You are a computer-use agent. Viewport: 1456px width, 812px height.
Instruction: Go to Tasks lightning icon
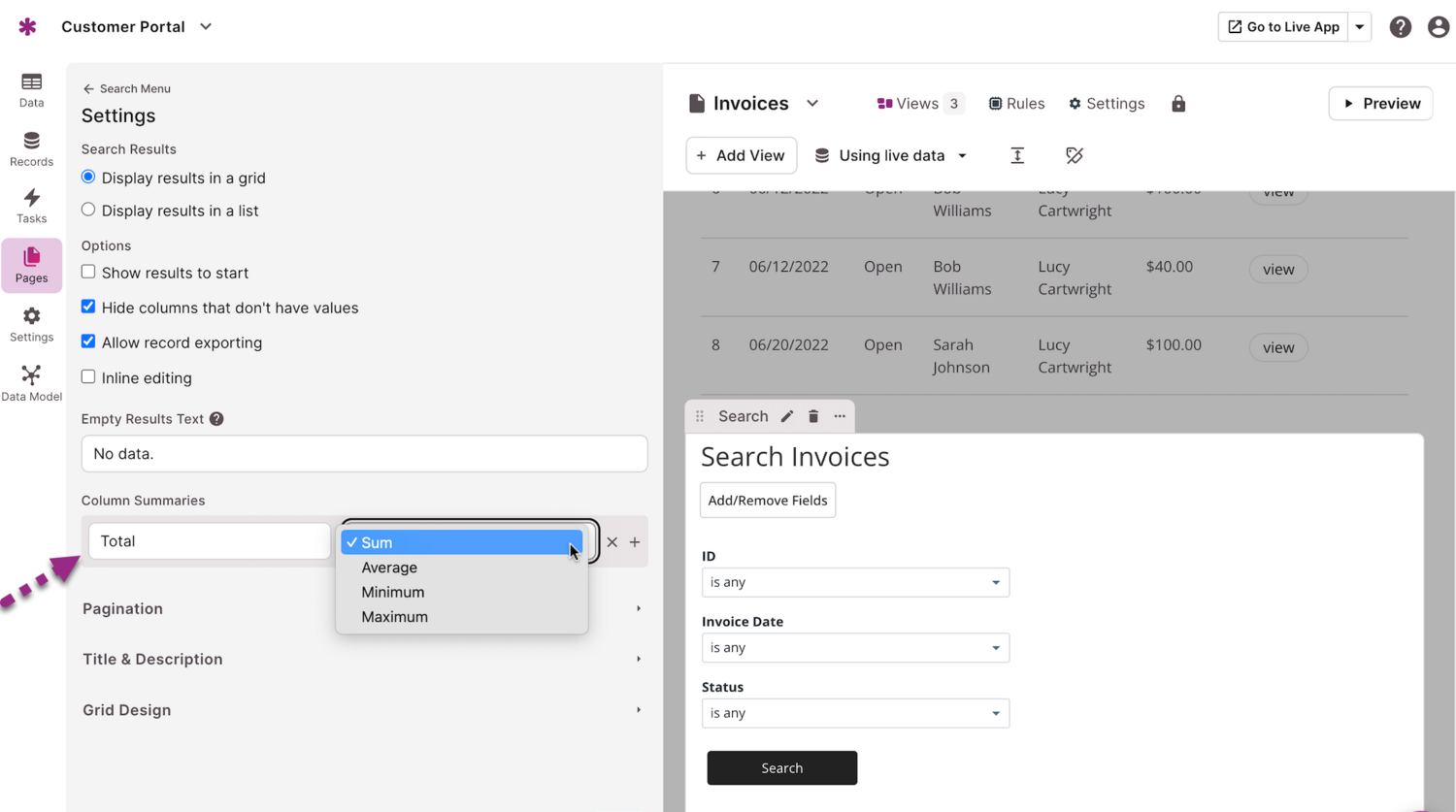(x=31, y=206)
